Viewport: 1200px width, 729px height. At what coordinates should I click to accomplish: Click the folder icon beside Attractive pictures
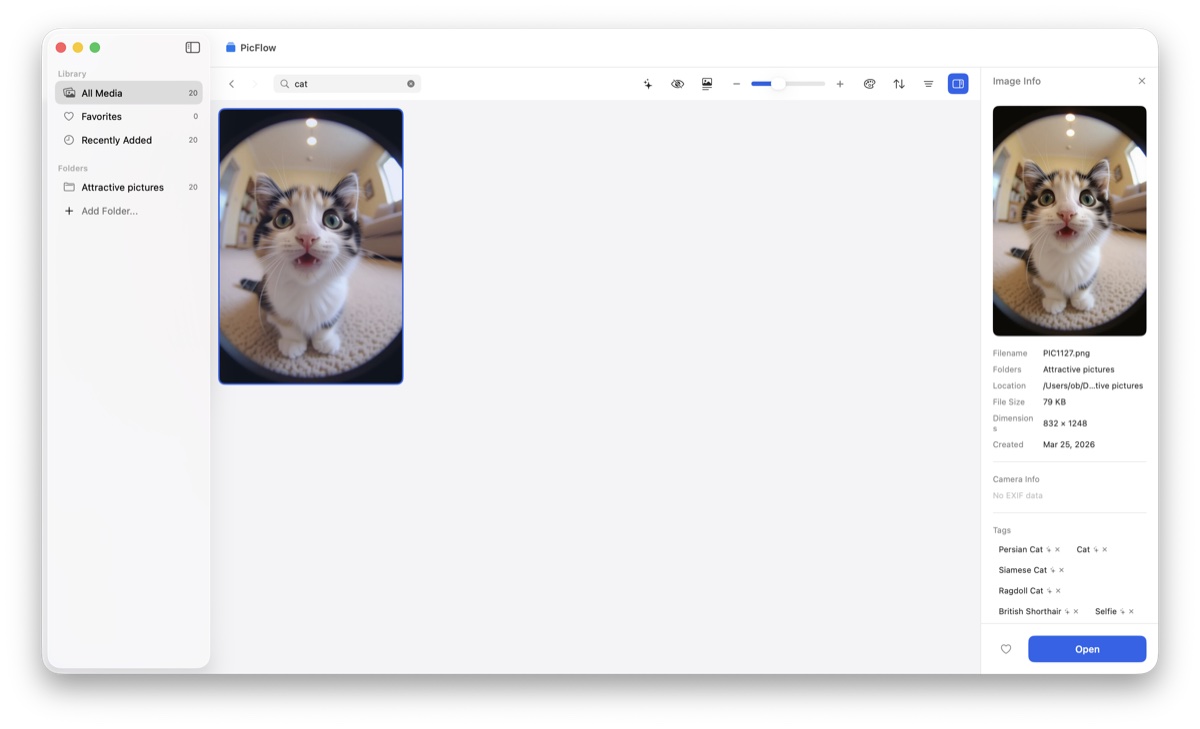(69, 187)
